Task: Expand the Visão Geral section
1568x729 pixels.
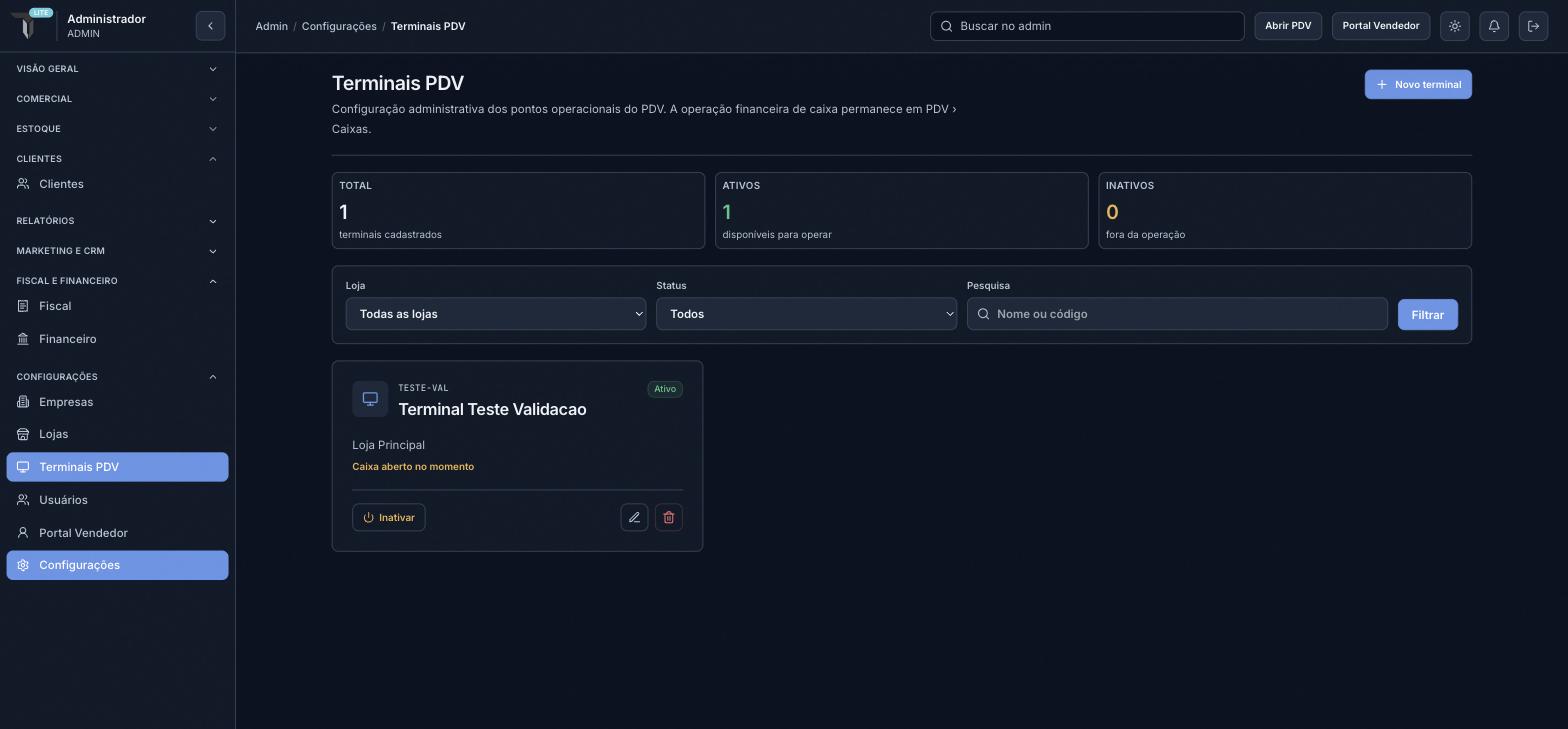Action: [117, 69]
